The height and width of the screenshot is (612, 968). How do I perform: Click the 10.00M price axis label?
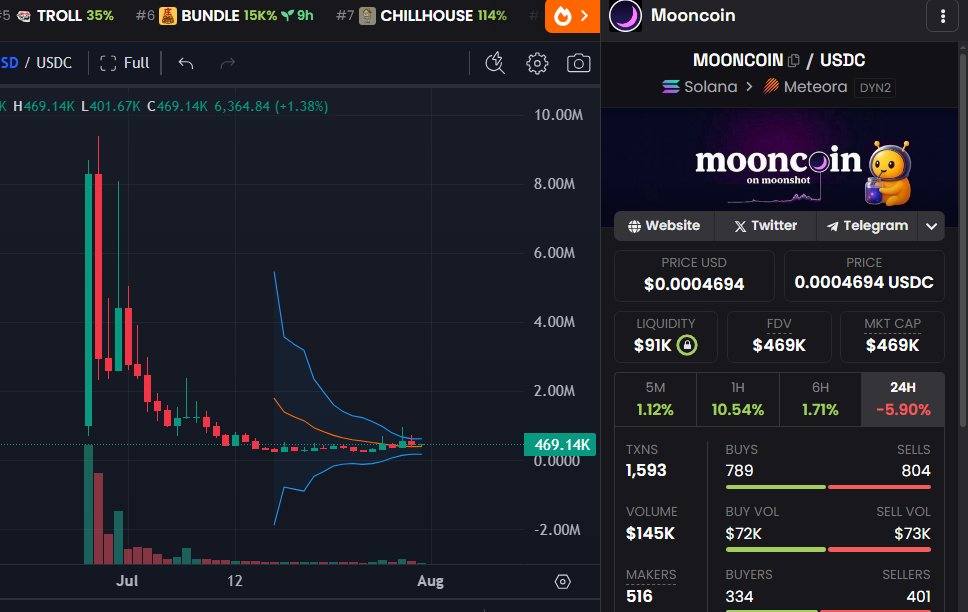click(x=558, y=115)
